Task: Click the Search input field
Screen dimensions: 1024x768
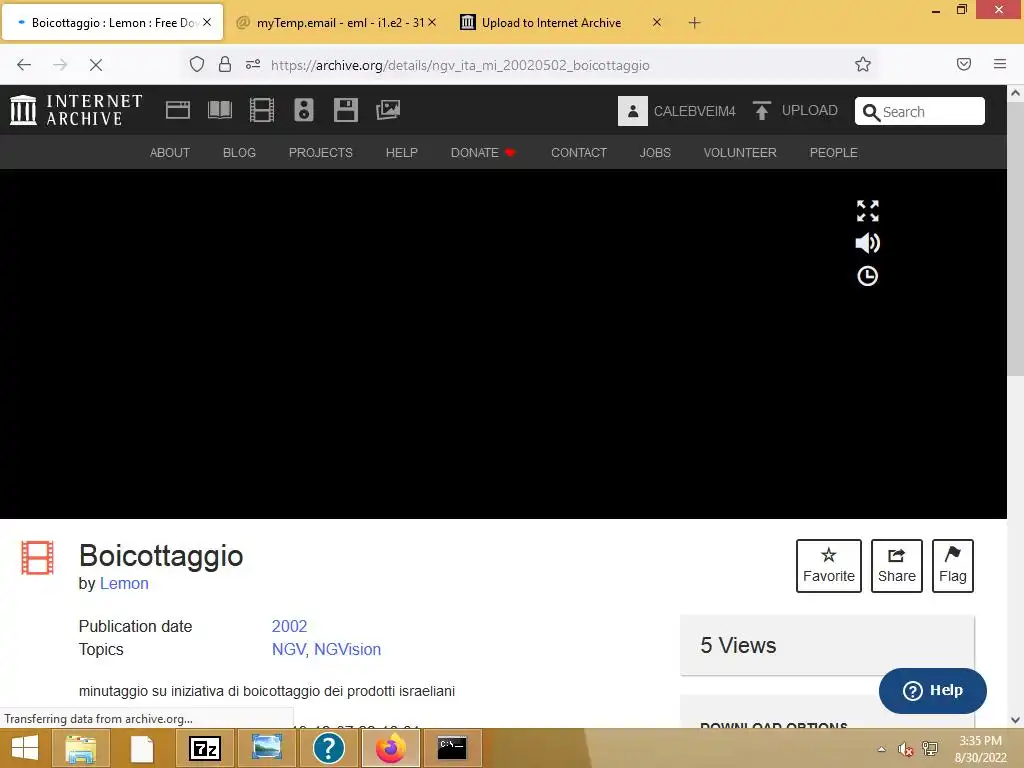Action: 920,111
